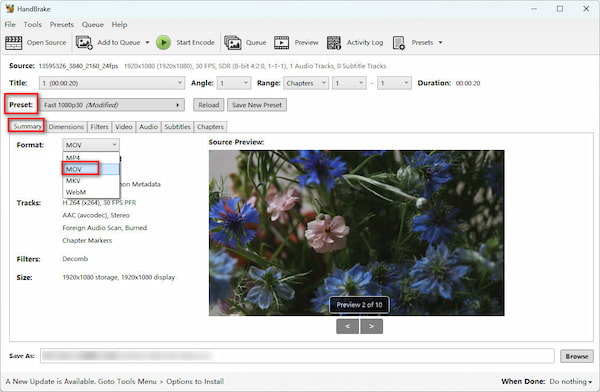This screenshot has width=600, height=392.
Task: Click the Format MOV combo box
Action: click(91, 145)
